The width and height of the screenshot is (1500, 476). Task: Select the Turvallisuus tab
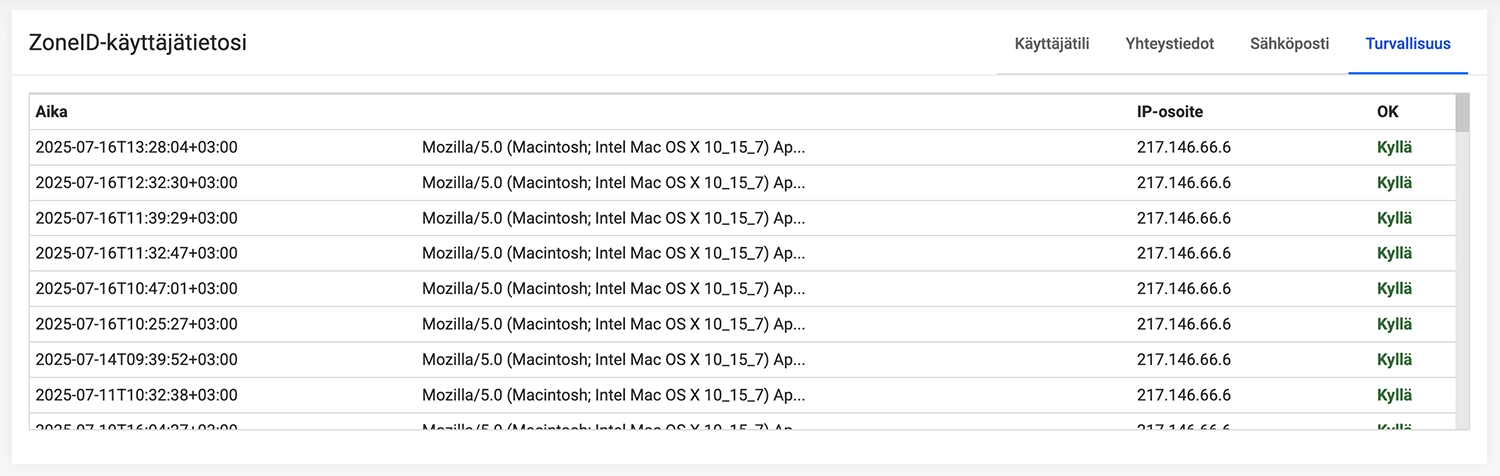click(1408, 44)
